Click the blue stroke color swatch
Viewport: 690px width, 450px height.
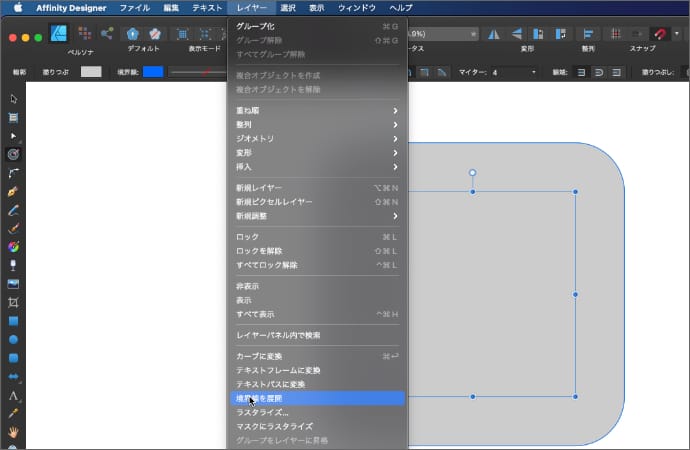pyautogui.click(x=153, y=72)
